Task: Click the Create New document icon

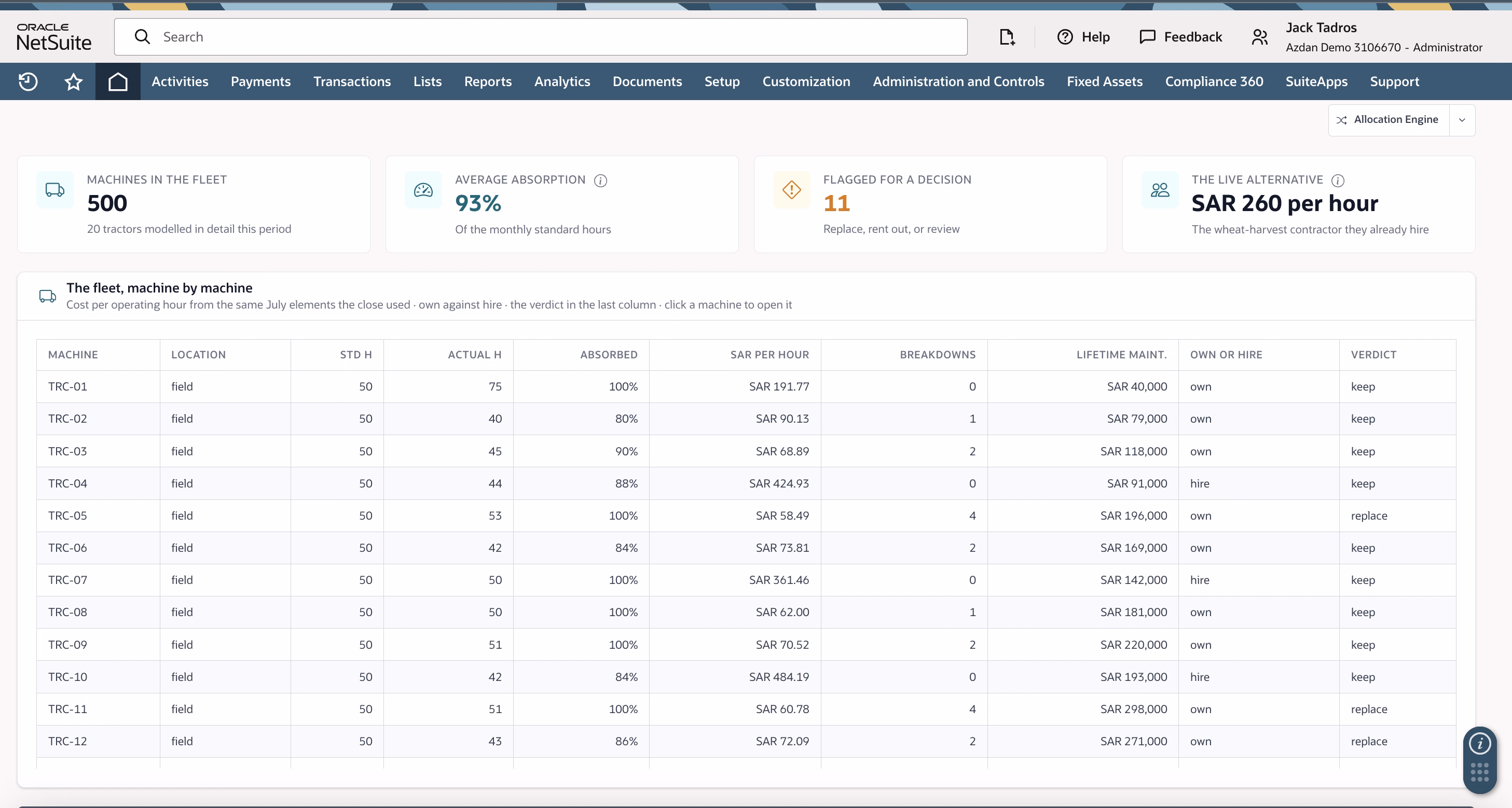Action: coord(1007,37)
